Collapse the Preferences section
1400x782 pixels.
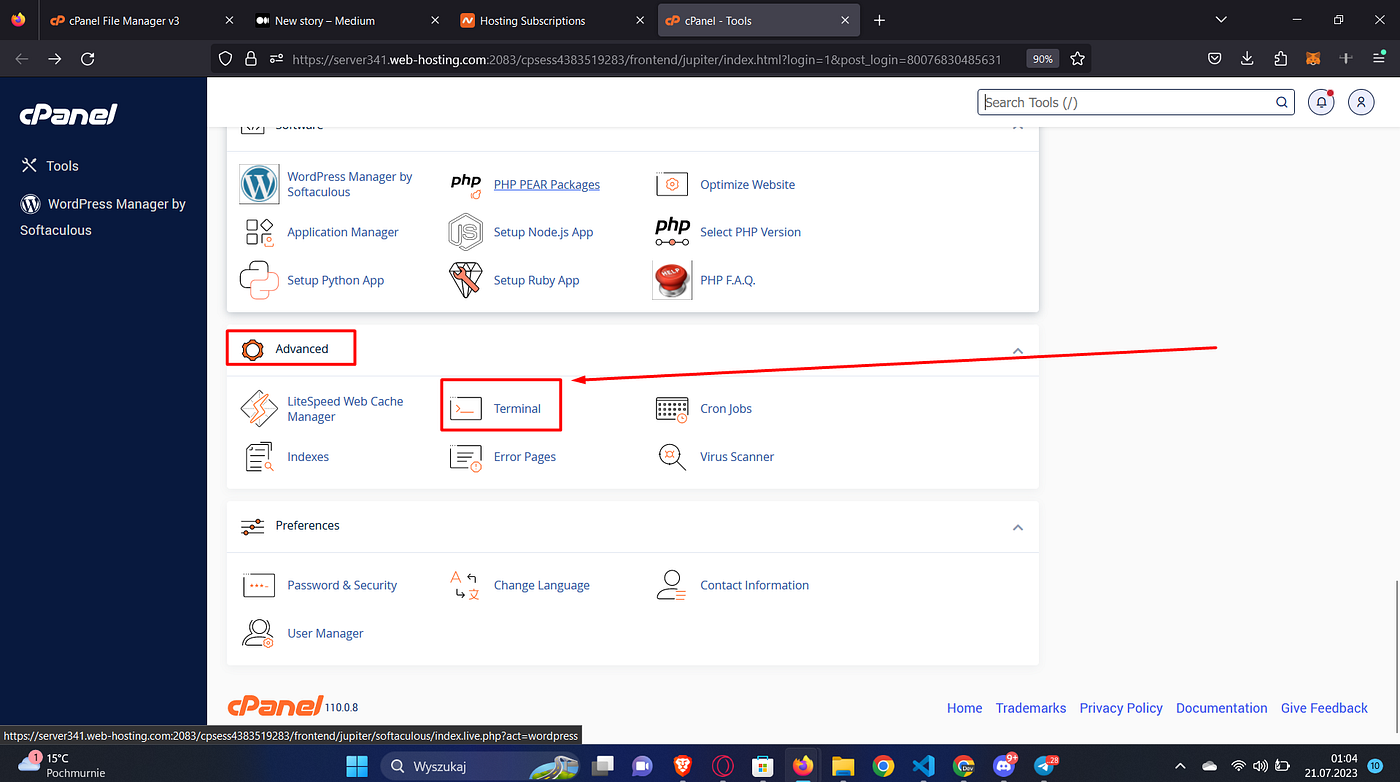tap(1017, 527)
